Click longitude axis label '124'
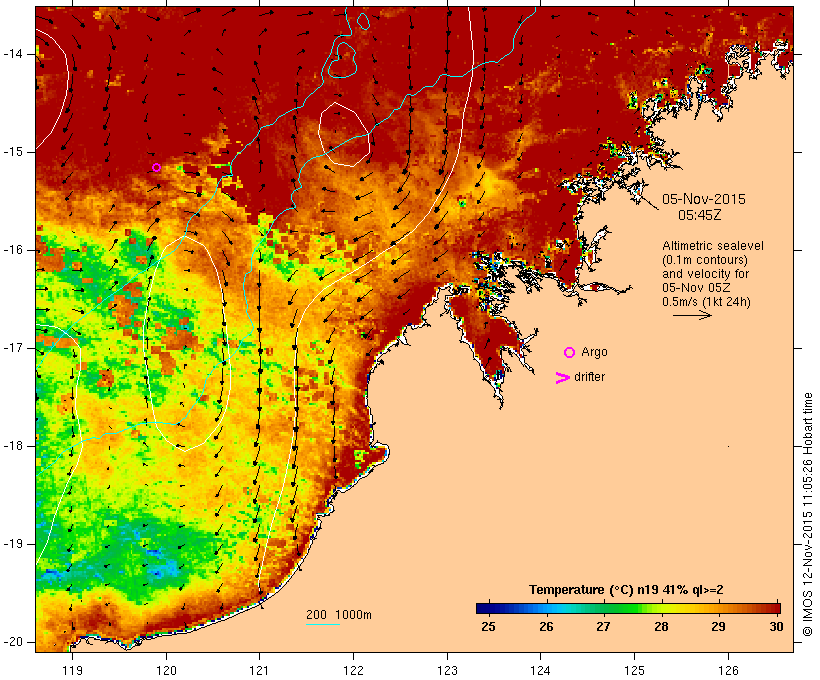Viewport: 820px width, 680px height. pyautogui.click(x=540, y=670)
